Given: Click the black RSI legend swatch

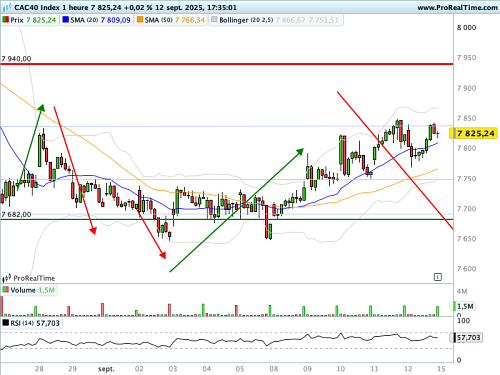Looking at the screenshot, I should click(5, 322).
